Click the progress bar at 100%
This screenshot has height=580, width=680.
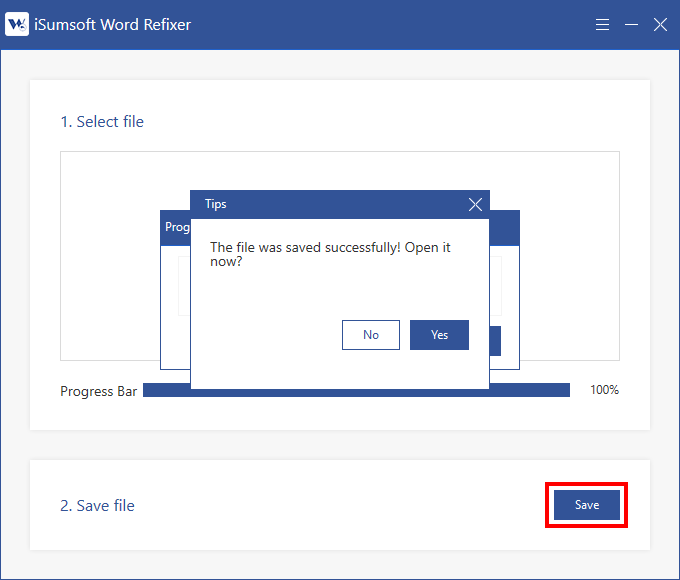coord(356,390)
